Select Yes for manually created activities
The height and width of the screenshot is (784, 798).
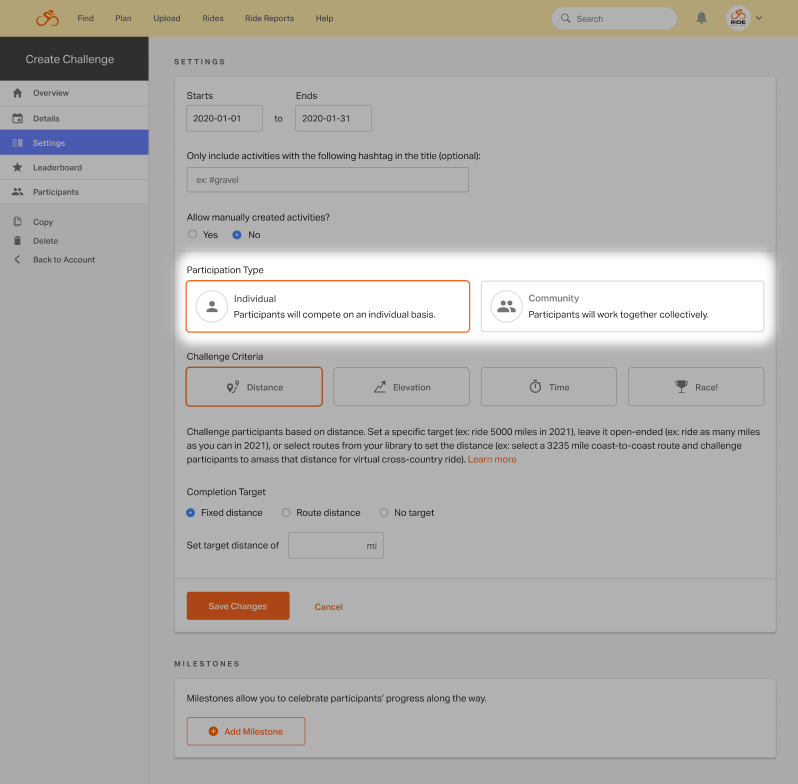(192, 234)
